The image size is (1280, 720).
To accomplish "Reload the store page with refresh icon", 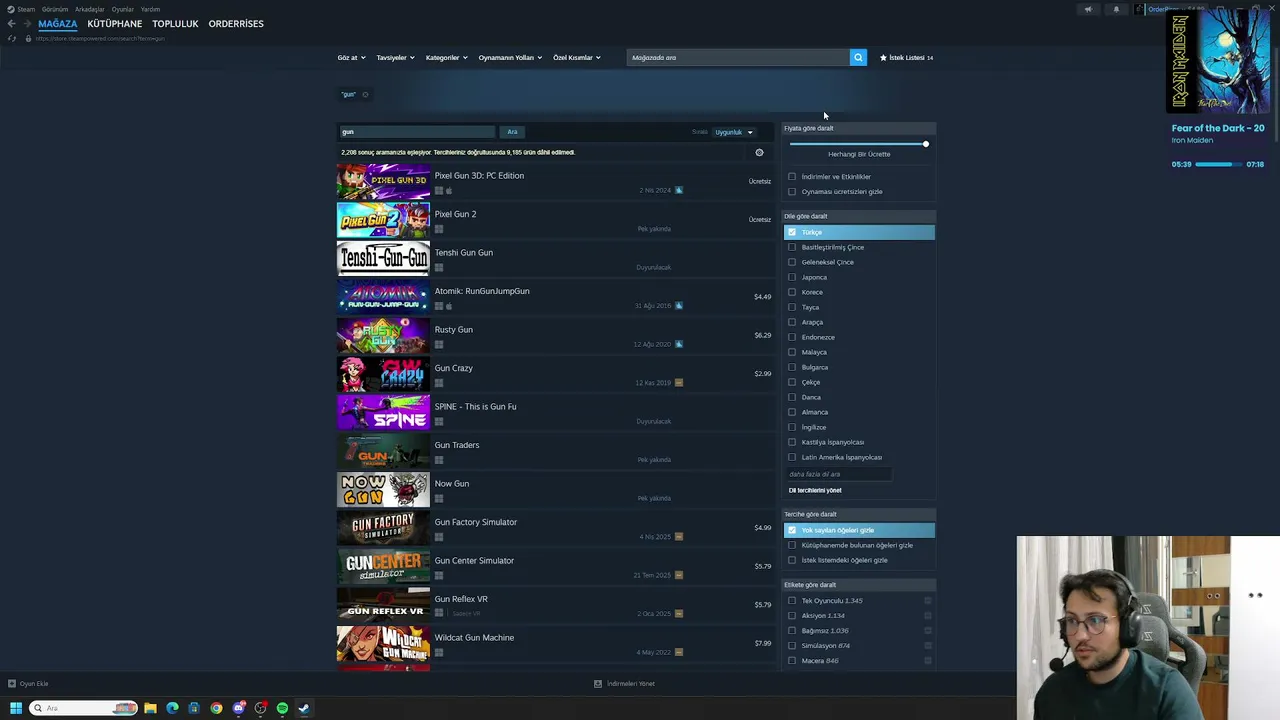I will [12, 38].
